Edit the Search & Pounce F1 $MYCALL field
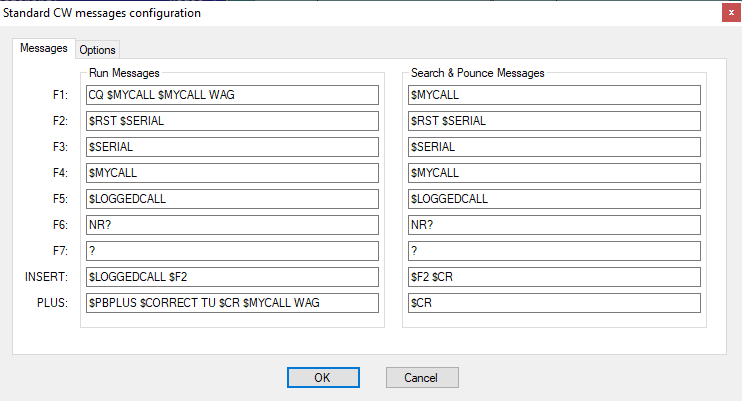The image size is (742, 401). 554,95
